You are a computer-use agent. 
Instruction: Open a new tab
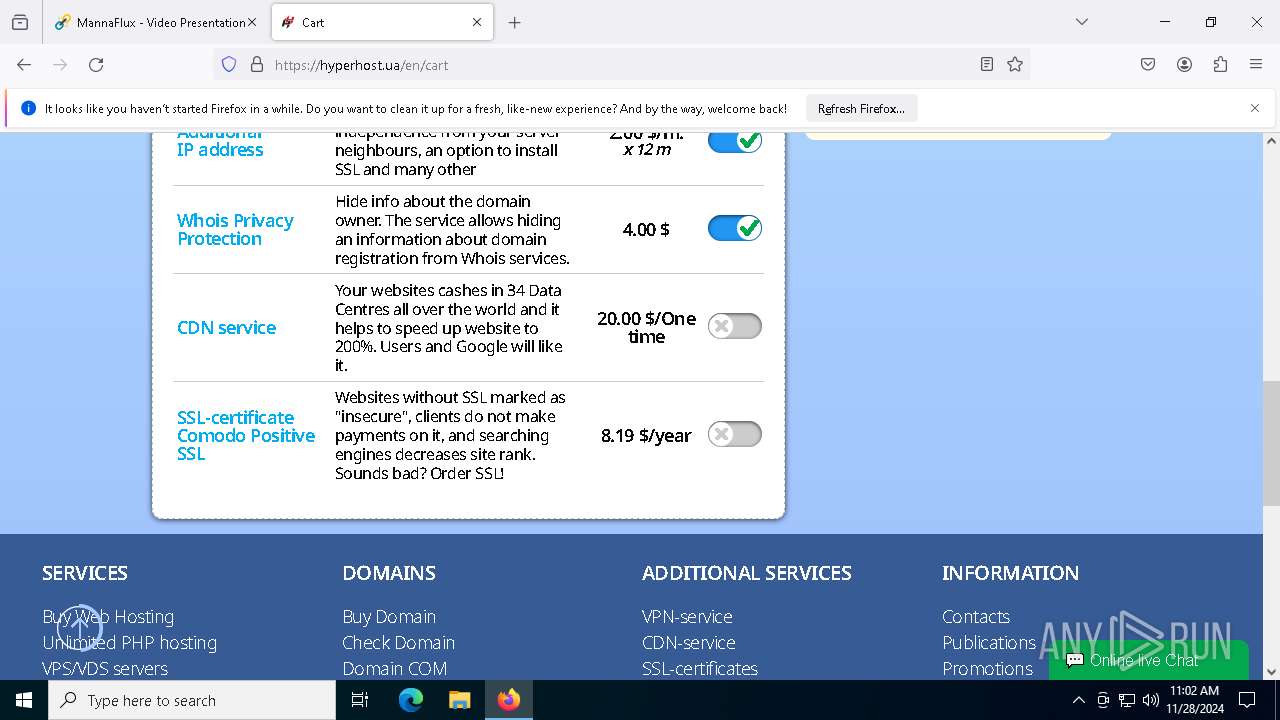[514, 22]
